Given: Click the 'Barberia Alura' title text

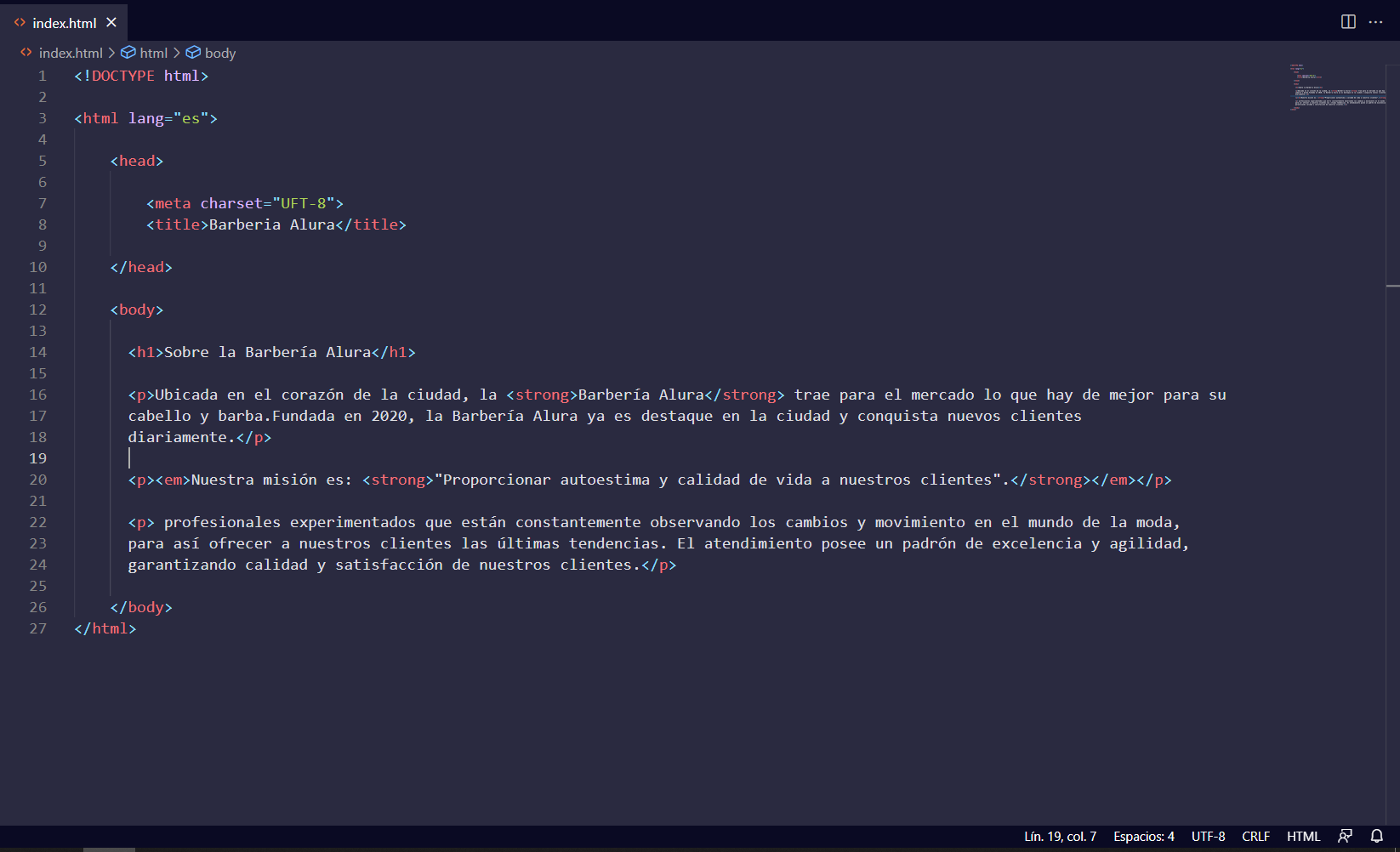Looking at the screenshot, I should click(272, 224).
